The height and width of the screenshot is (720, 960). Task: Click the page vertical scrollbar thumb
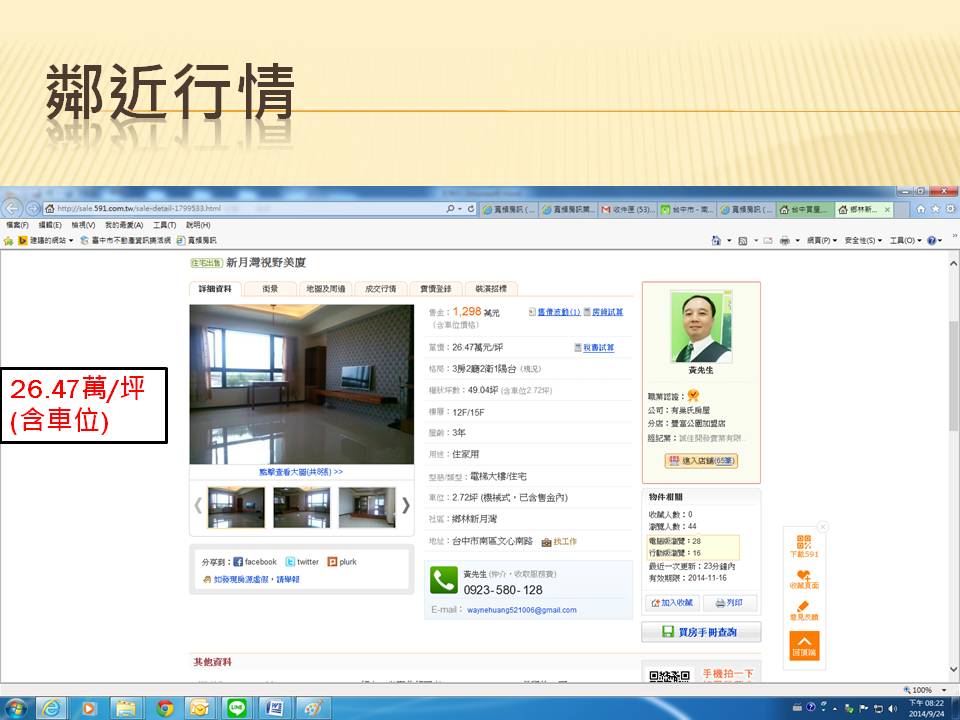point(953,376)
